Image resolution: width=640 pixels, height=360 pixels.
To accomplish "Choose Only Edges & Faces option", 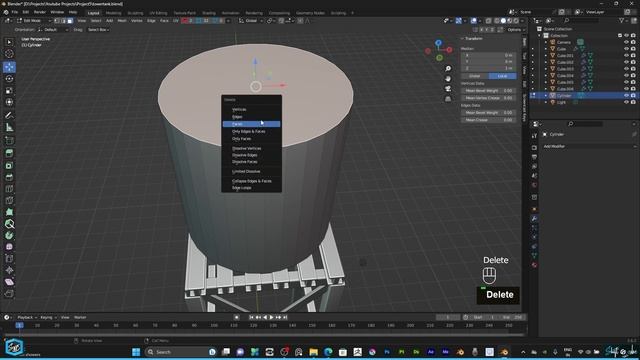I will (251, 131).
